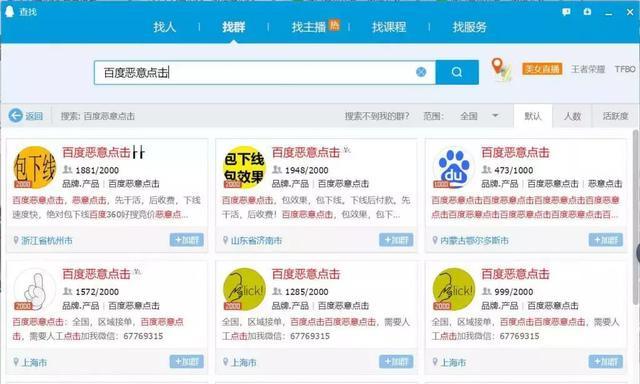The width and height of the screenshot is (640, 384).
Task: Sort results by 默认 tab
Action: pos(533,116)
